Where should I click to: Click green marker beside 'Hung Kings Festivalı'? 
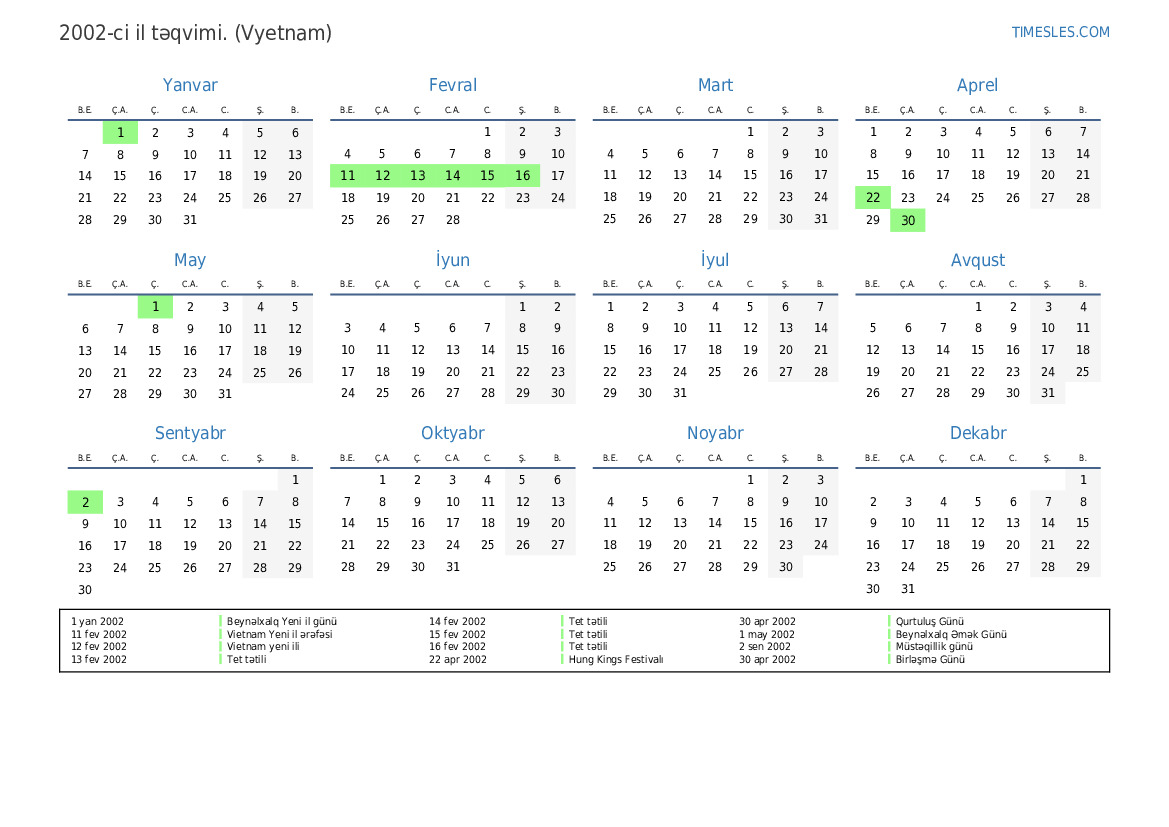[562, 659]
